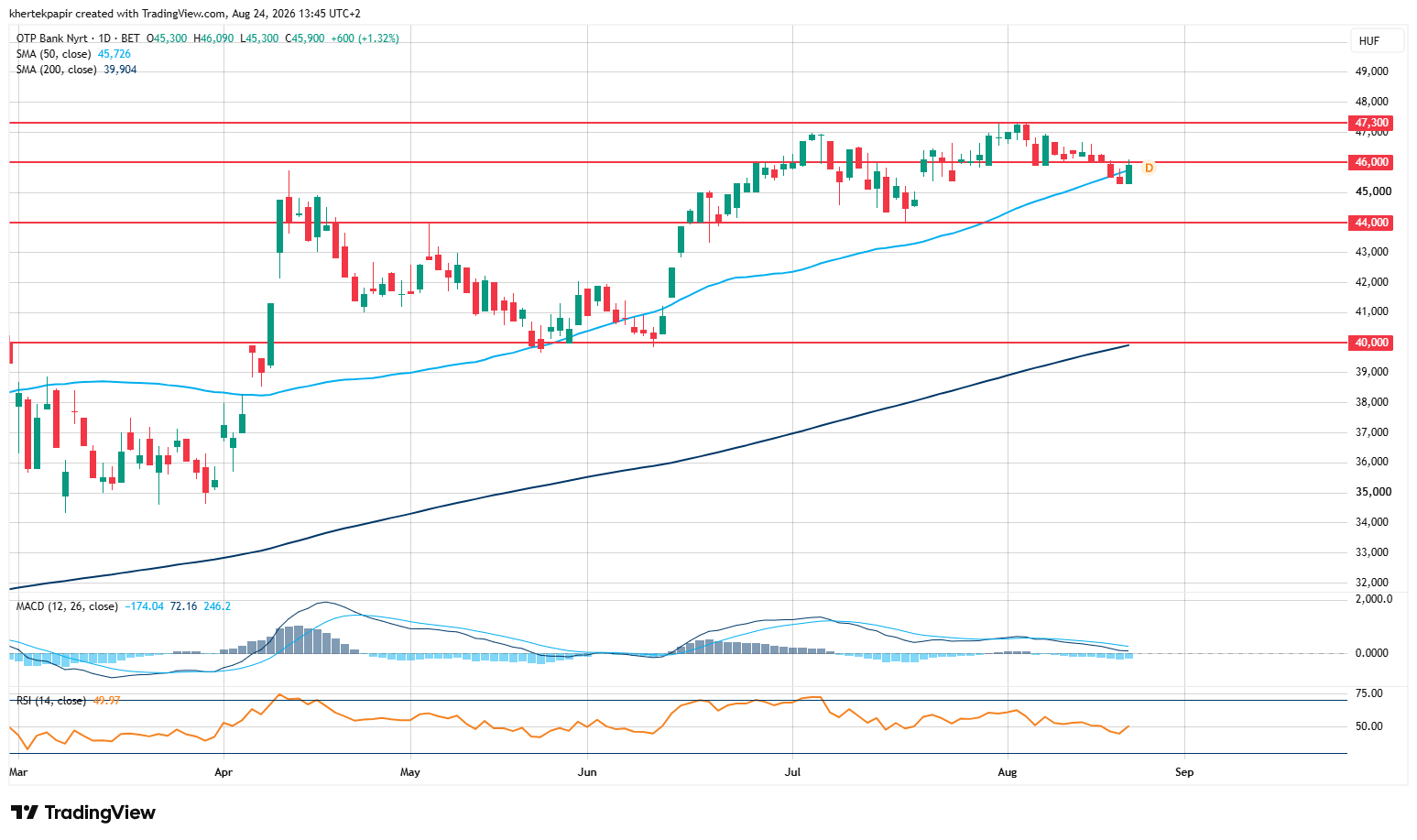Click the +600 (+1.32%) change value
Screen dimensions: 1417x840
[x=365, y=38]
